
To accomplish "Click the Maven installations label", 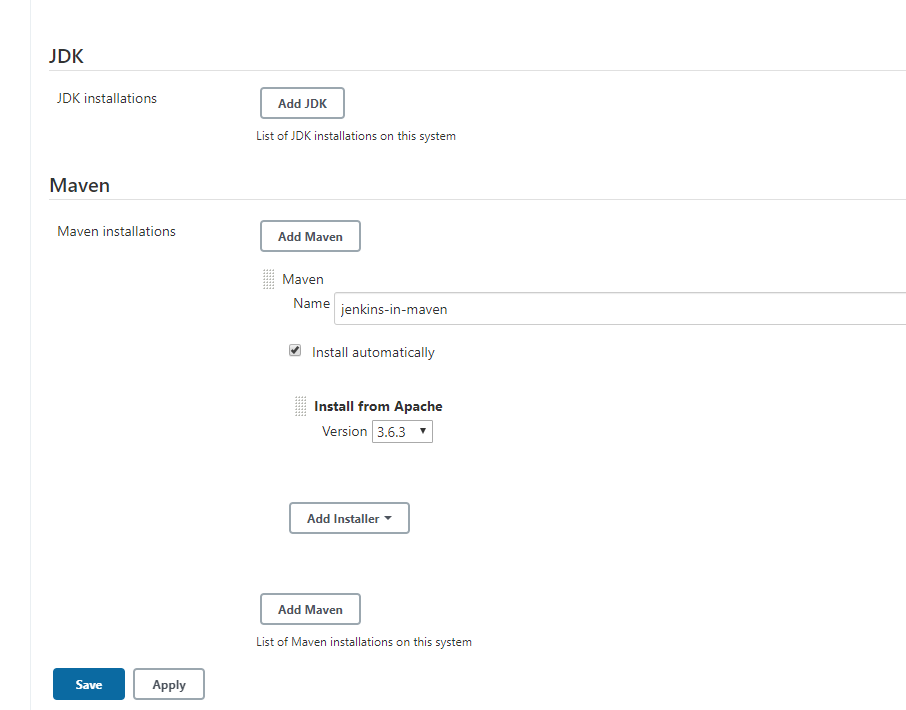I will tap(116, 231).
